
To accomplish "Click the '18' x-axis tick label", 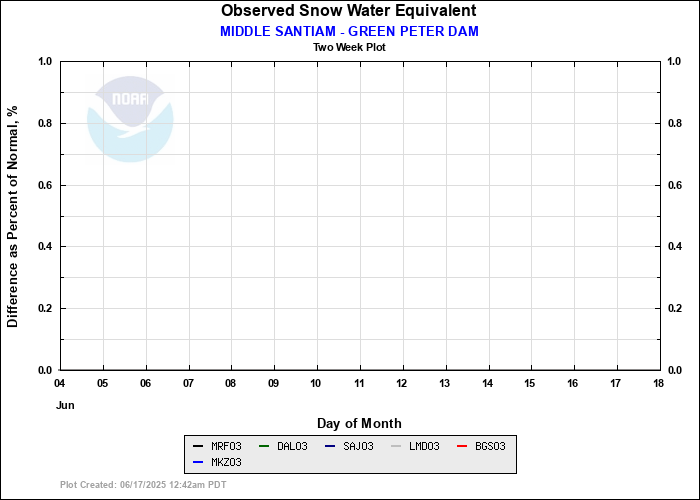I will pos(658,383).
